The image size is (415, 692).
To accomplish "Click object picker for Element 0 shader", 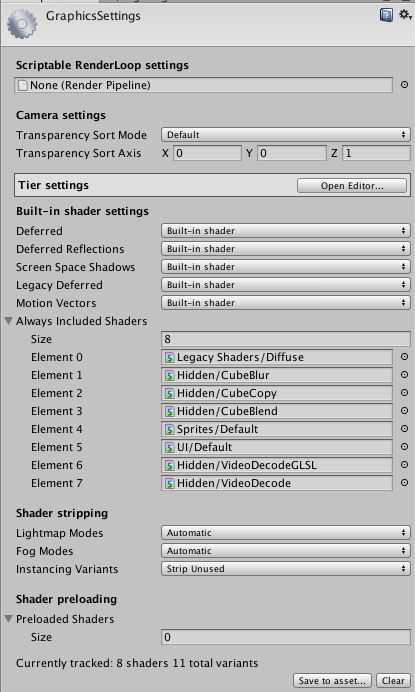I will click(404, 357).
